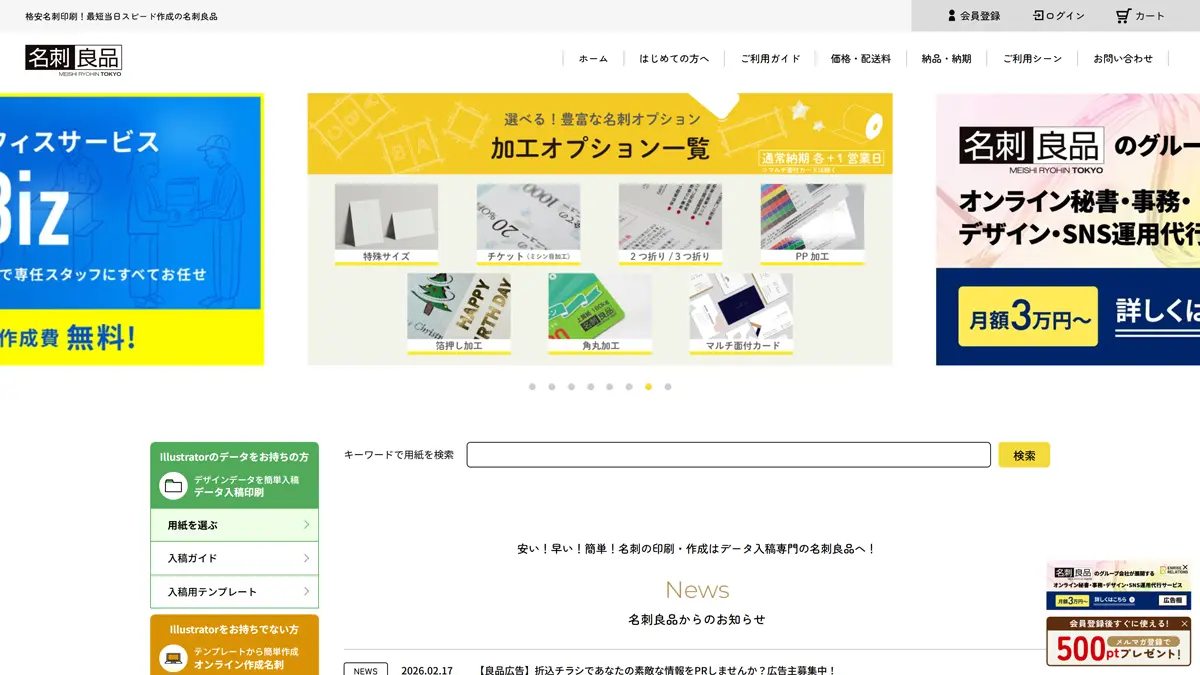The image size is (1200, 675).
Task: Open the shopping cart icon
Action: [1123, 16]
